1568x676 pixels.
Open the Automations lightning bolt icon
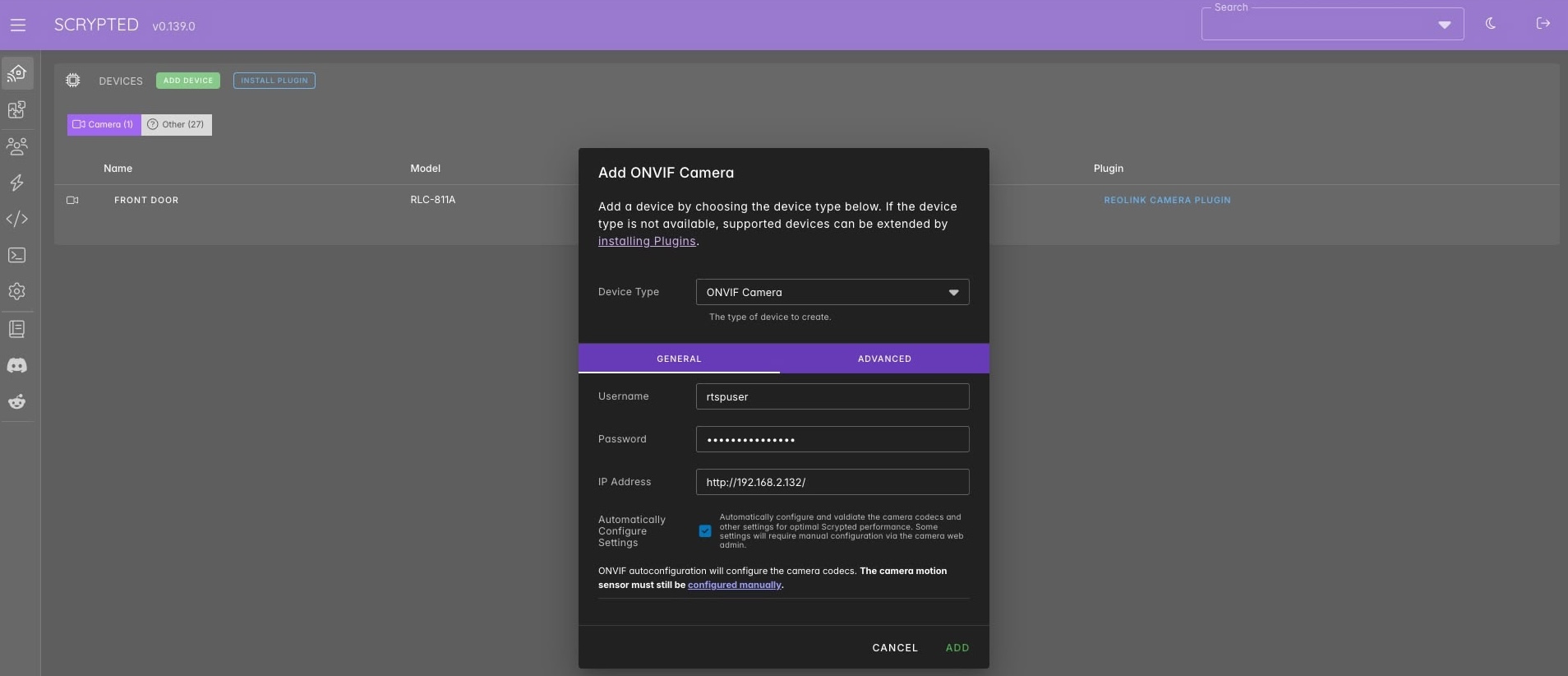17,183
